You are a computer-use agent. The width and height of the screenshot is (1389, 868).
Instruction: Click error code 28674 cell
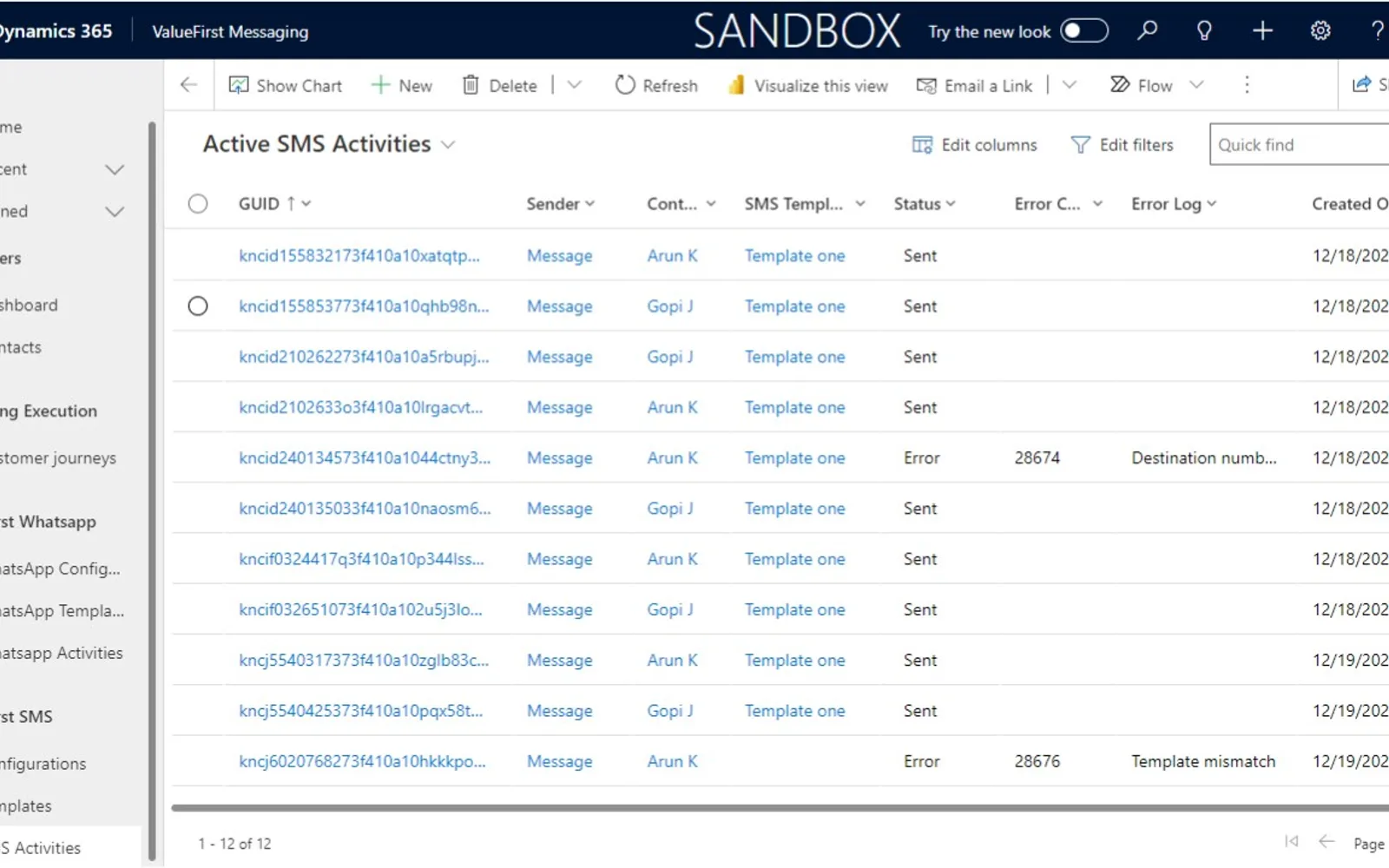tap(1037, 457)
